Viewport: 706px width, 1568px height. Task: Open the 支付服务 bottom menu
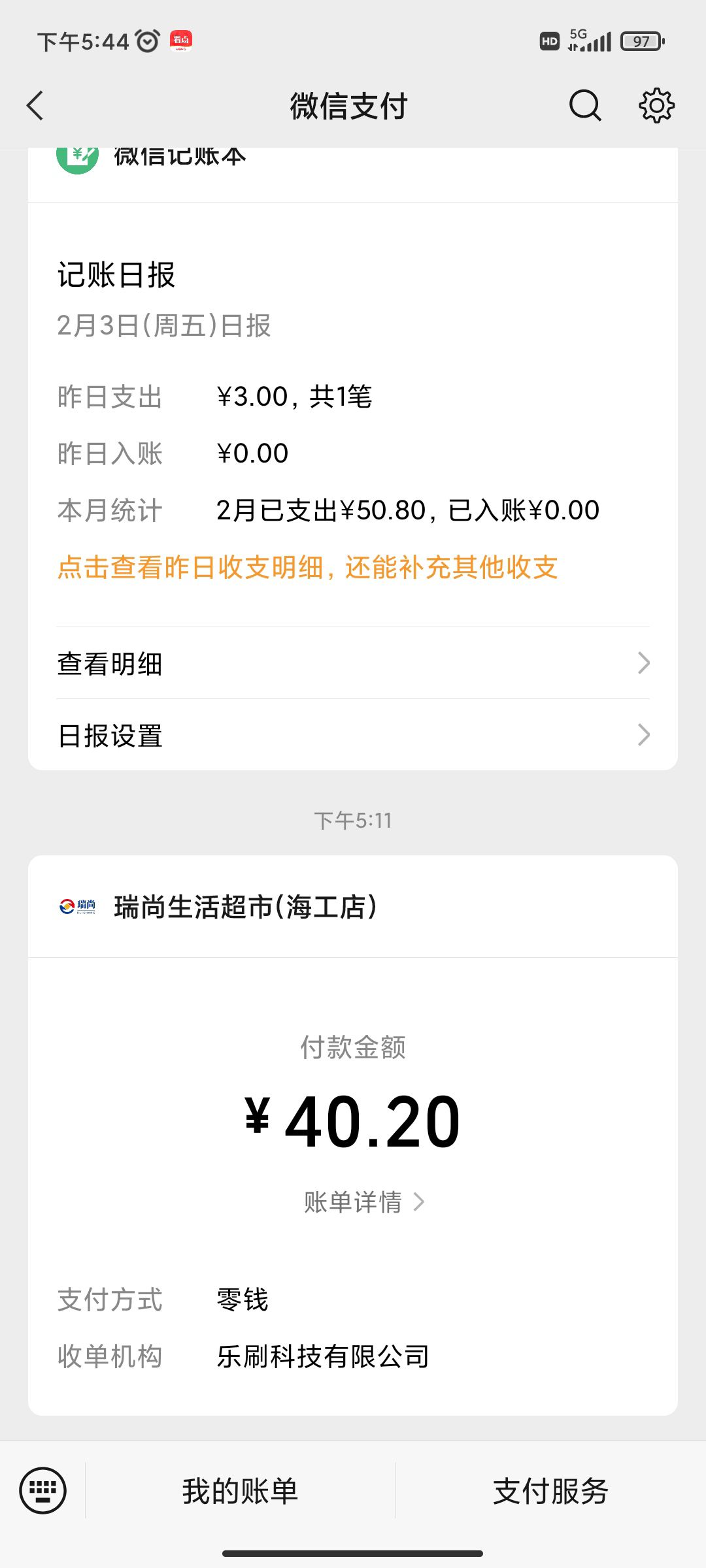(550, 1491)
